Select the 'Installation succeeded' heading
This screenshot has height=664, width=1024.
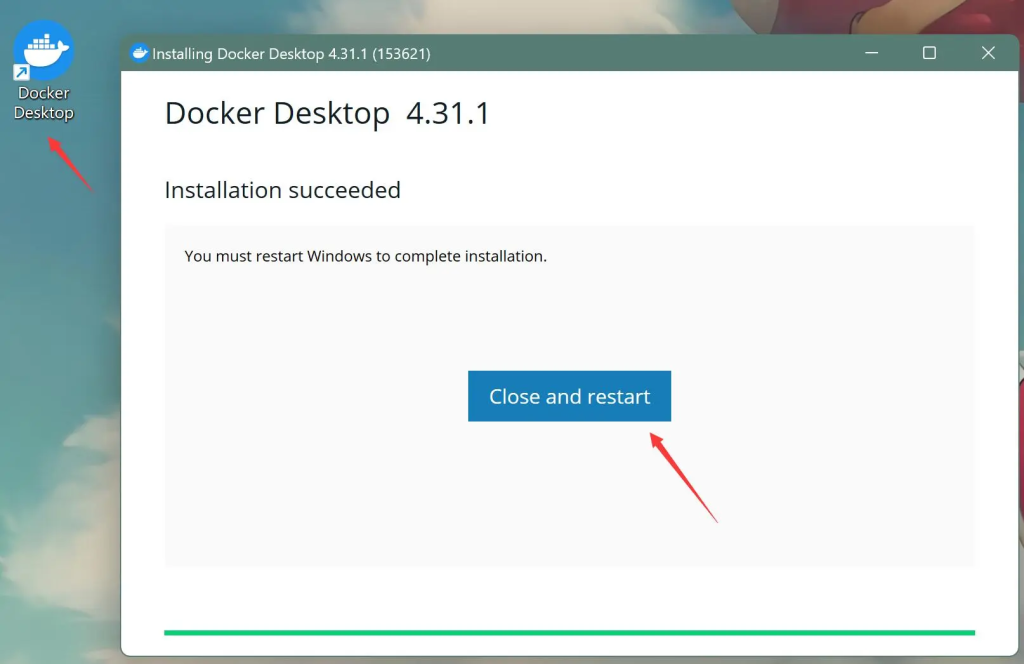(282, 190)
